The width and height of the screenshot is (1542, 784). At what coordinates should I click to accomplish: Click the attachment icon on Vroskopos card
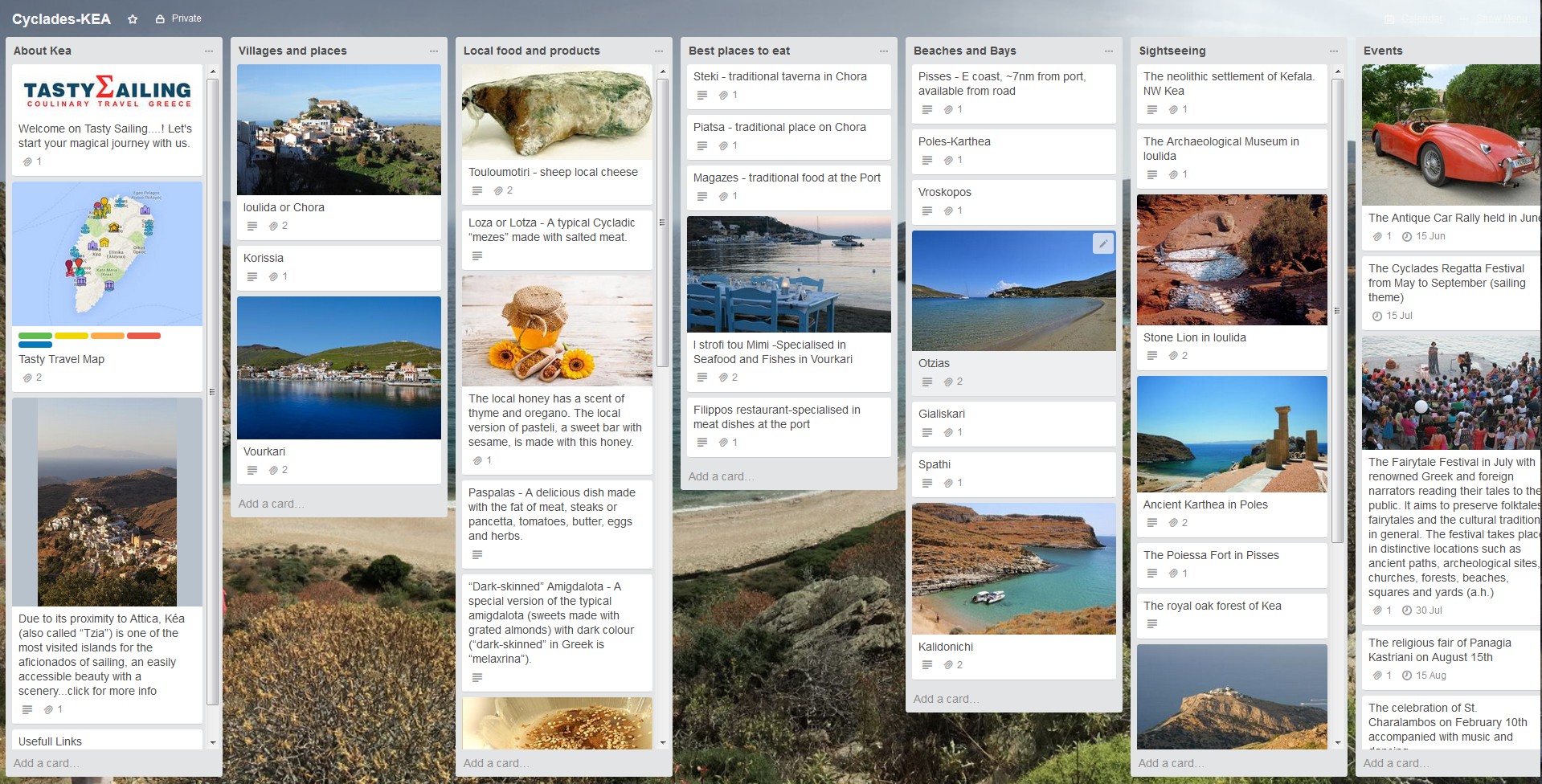(948, 211)
